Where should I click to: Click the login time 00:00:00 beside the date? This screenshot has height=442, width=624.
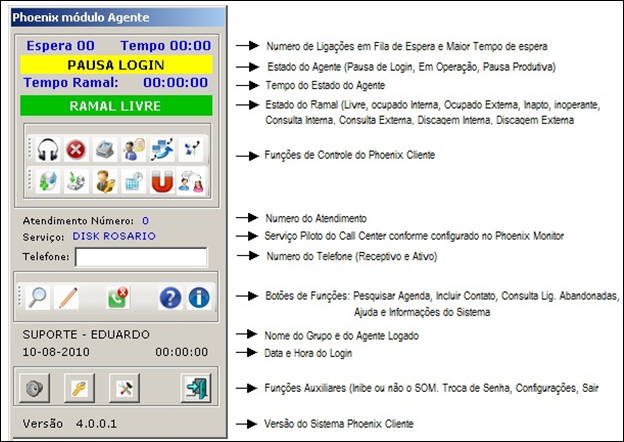pos(182,352)
